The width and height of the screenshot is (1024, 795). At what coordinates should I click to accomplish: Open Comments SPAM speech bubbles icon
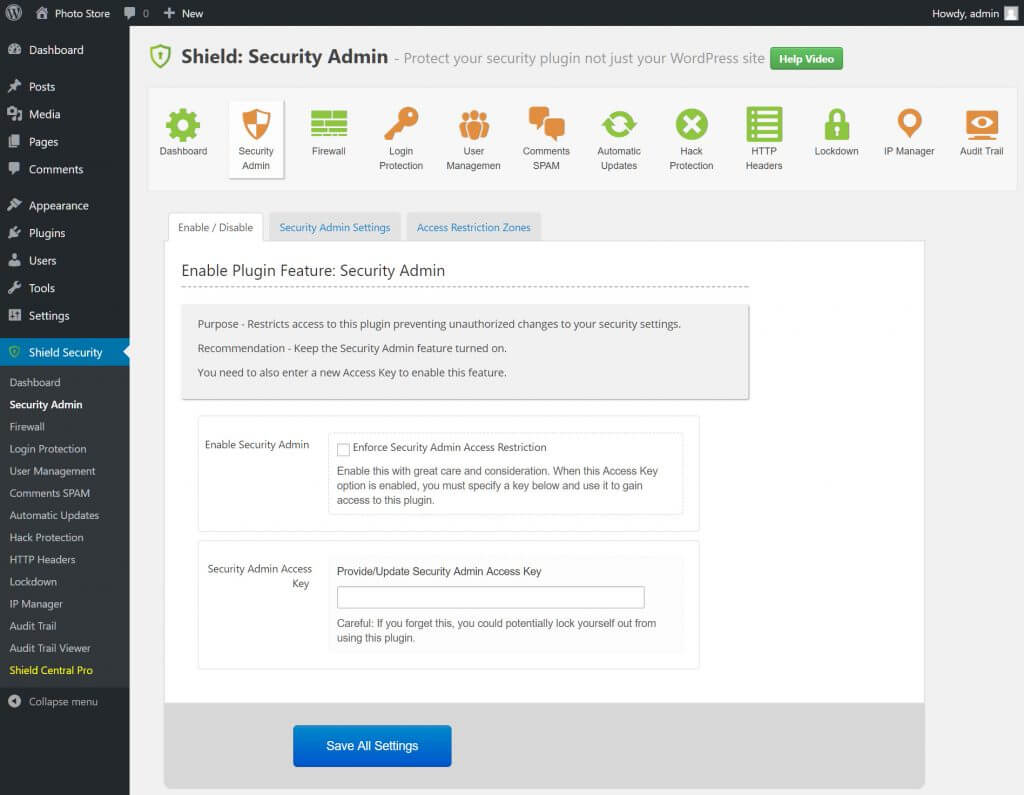[x=546, y=123]
